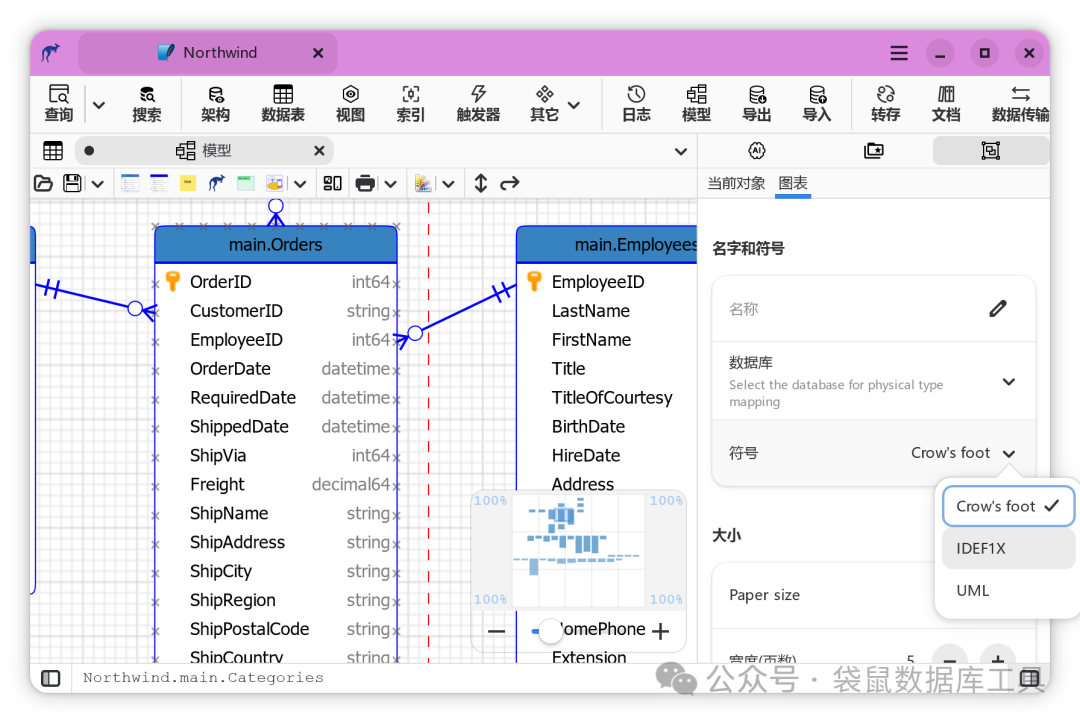
Task: Expand the 数据库 database mapping dropdown
Action: point(1008,381)
